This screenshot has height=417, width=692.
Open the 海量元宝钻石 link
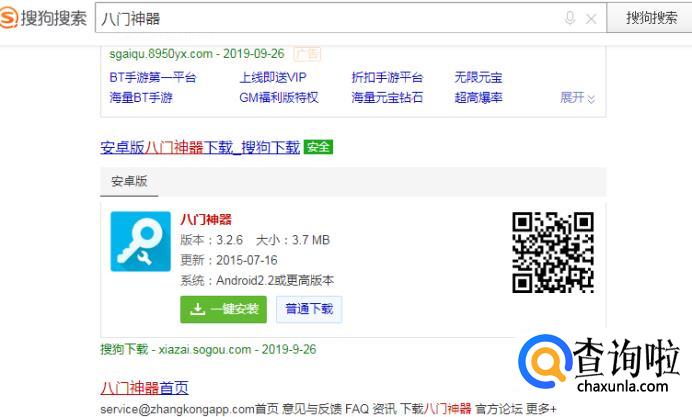[x=387, y=98]
